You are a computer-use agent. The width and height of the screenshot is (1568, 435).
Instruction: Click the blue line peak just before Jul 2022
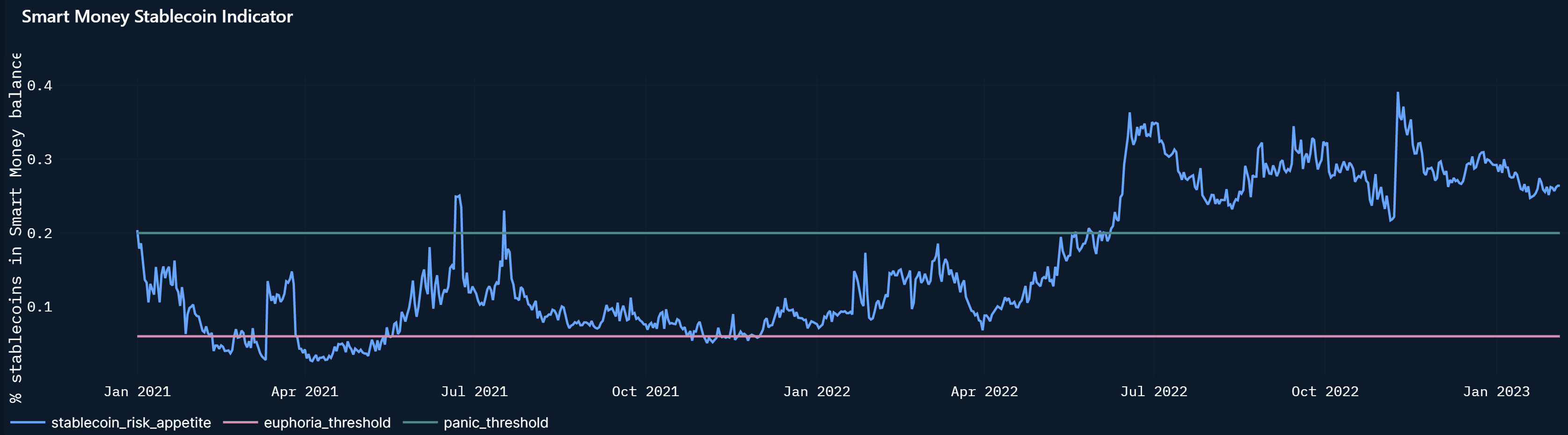click(1129, 113)
